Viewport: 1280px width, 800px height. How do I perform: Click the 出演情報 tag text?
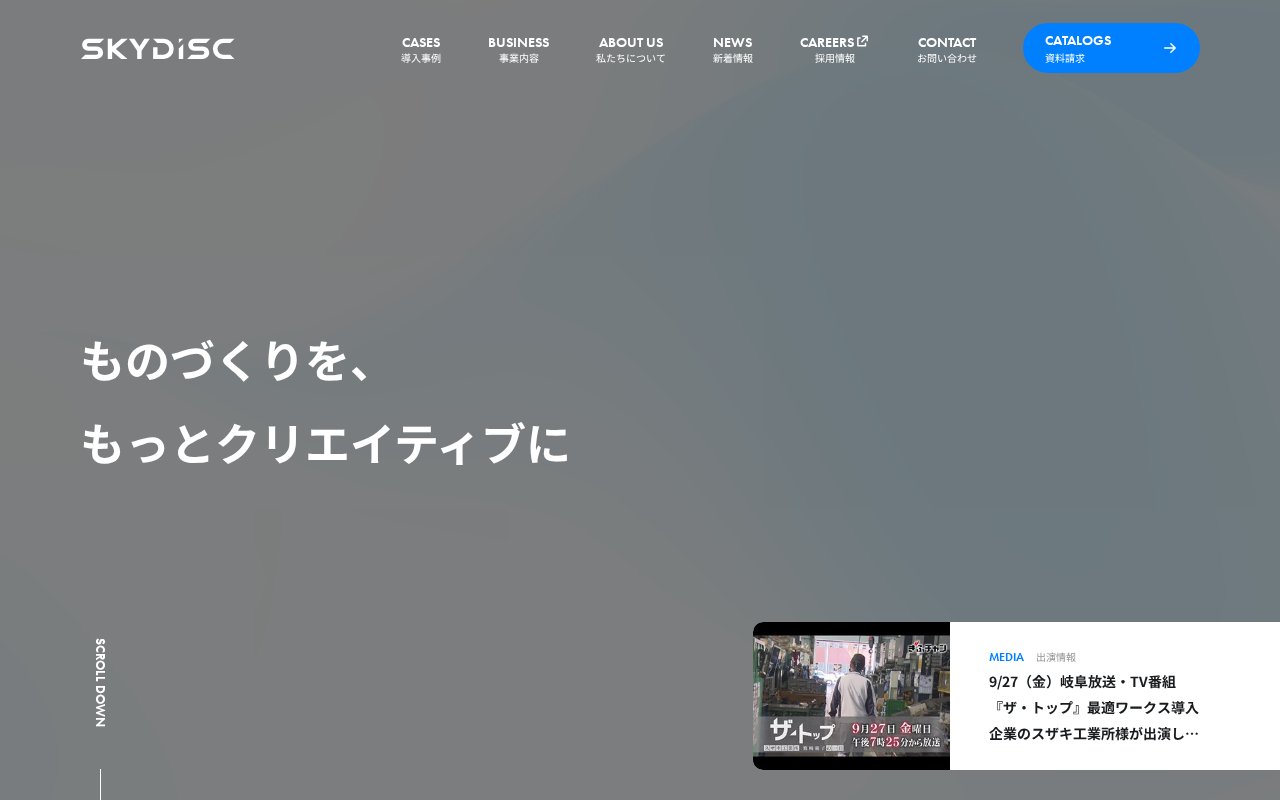coord(1056,657)
